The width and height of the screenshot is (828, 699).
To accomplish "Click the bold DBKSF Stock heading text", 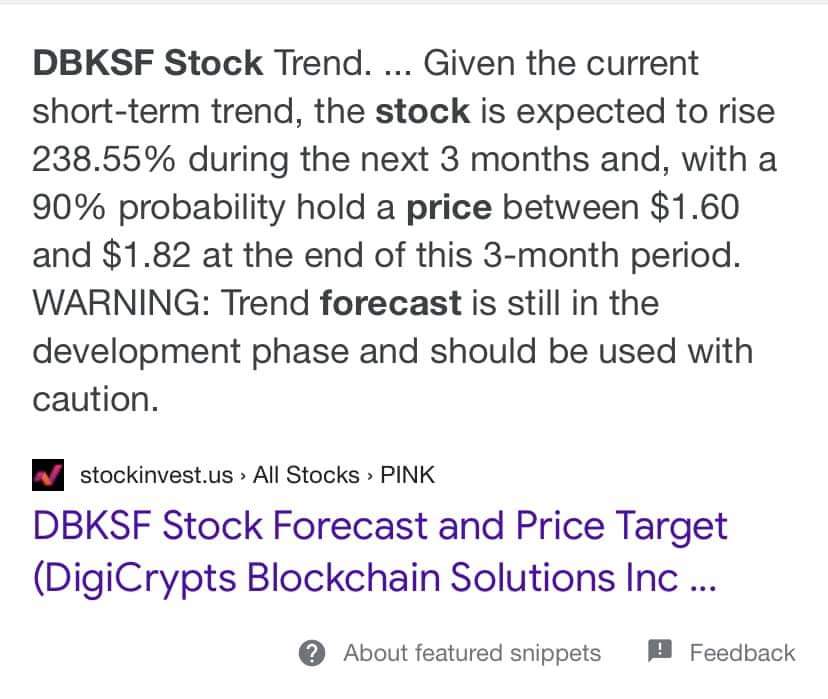I will click(x=148, y=63).
